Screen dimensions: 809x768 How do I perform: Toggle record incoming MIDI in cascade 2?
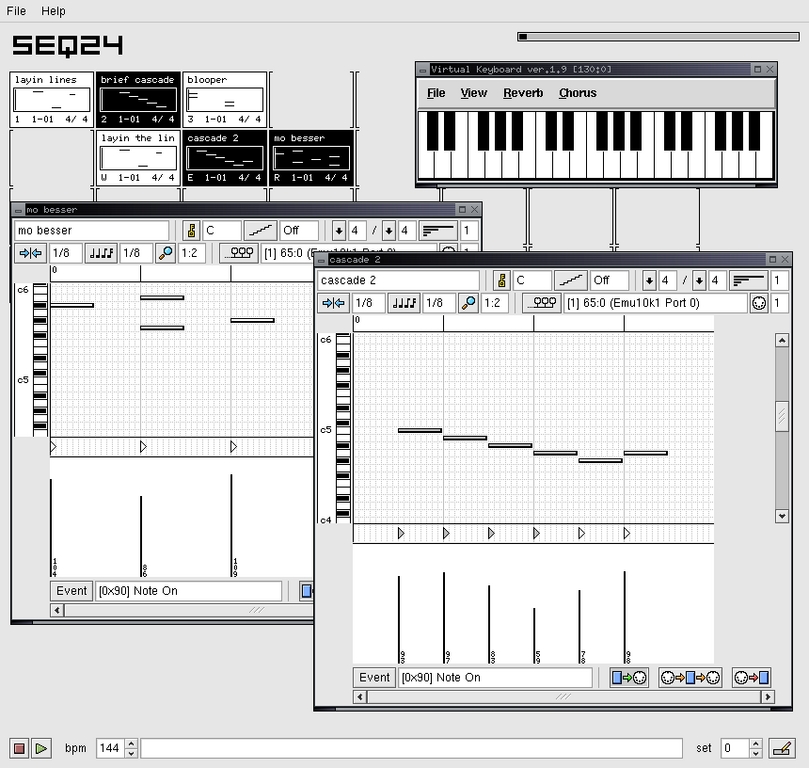[750, 678]
